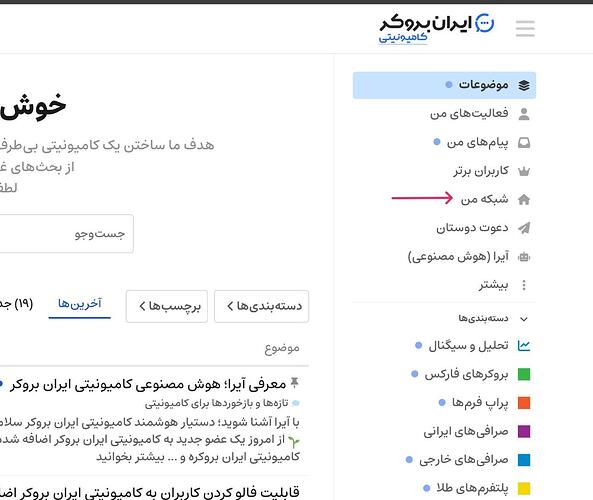Screen dimensions: 593x500
Task: Open topic معرفی آیرا؛ هوش مصنوعی کامیونیتی
Action: pyautogui.click(x=148, y=384)
